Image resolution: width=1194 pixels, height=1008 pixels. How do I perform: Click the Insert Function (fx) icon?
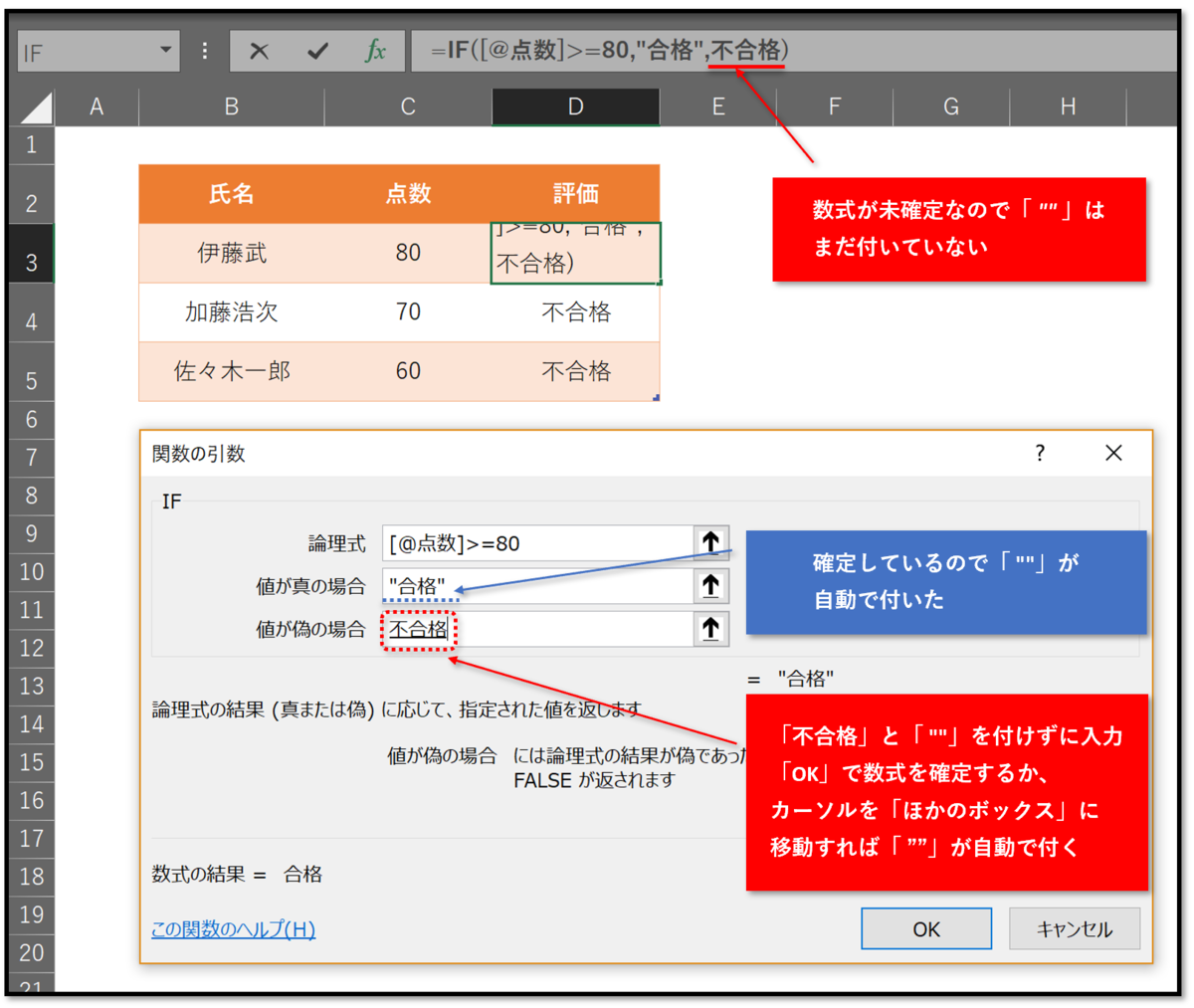point(376,49)
